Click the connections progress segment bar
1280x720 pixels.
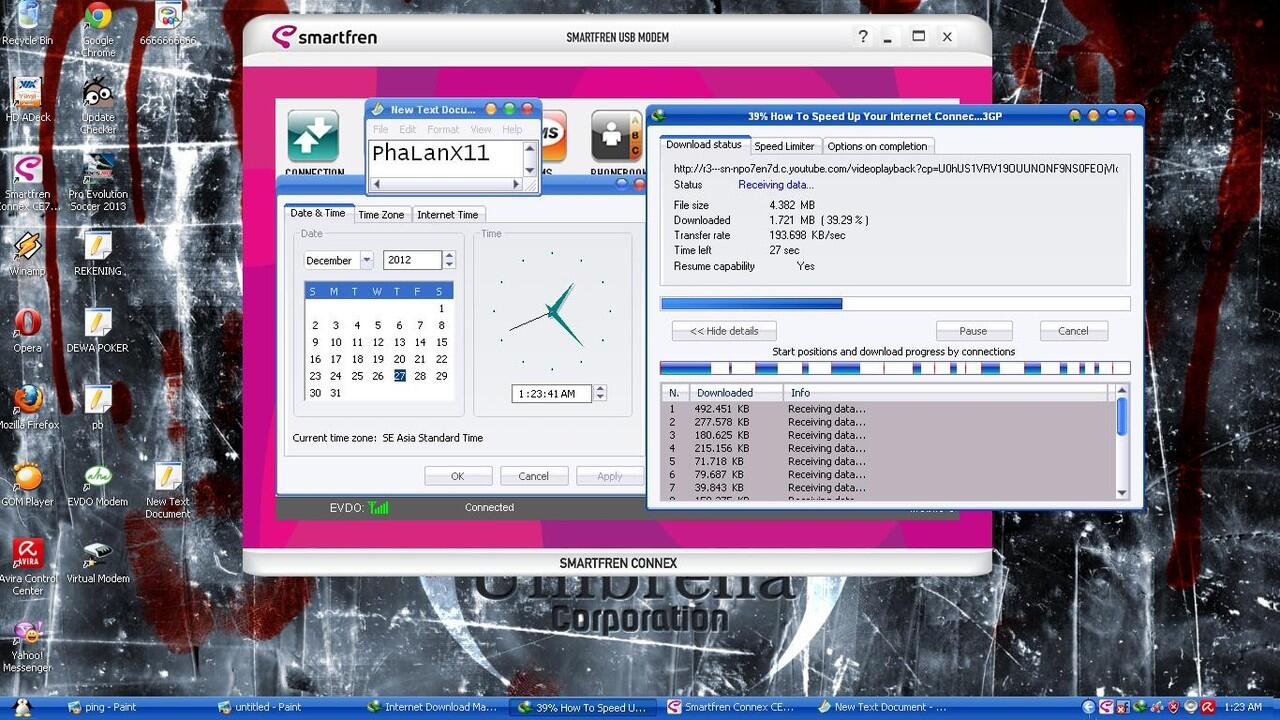pos(895,368)
